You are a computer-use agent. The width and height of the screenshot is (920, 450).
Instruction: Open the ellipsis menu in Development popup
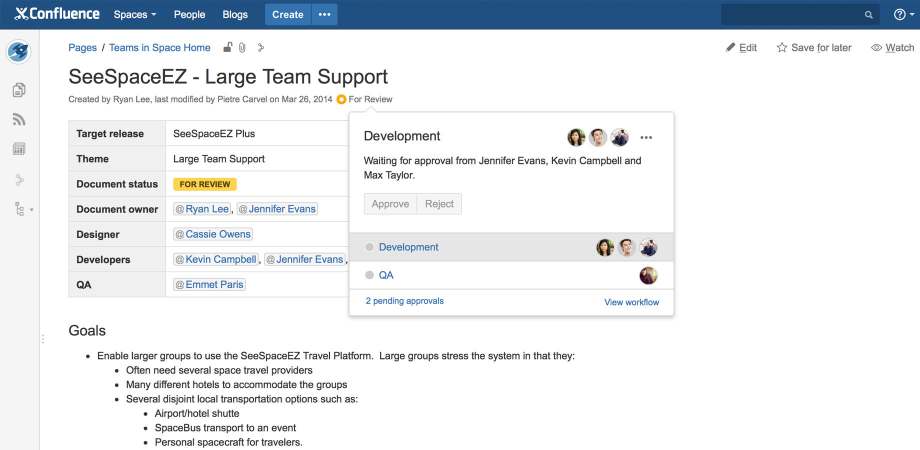[646, 137]
